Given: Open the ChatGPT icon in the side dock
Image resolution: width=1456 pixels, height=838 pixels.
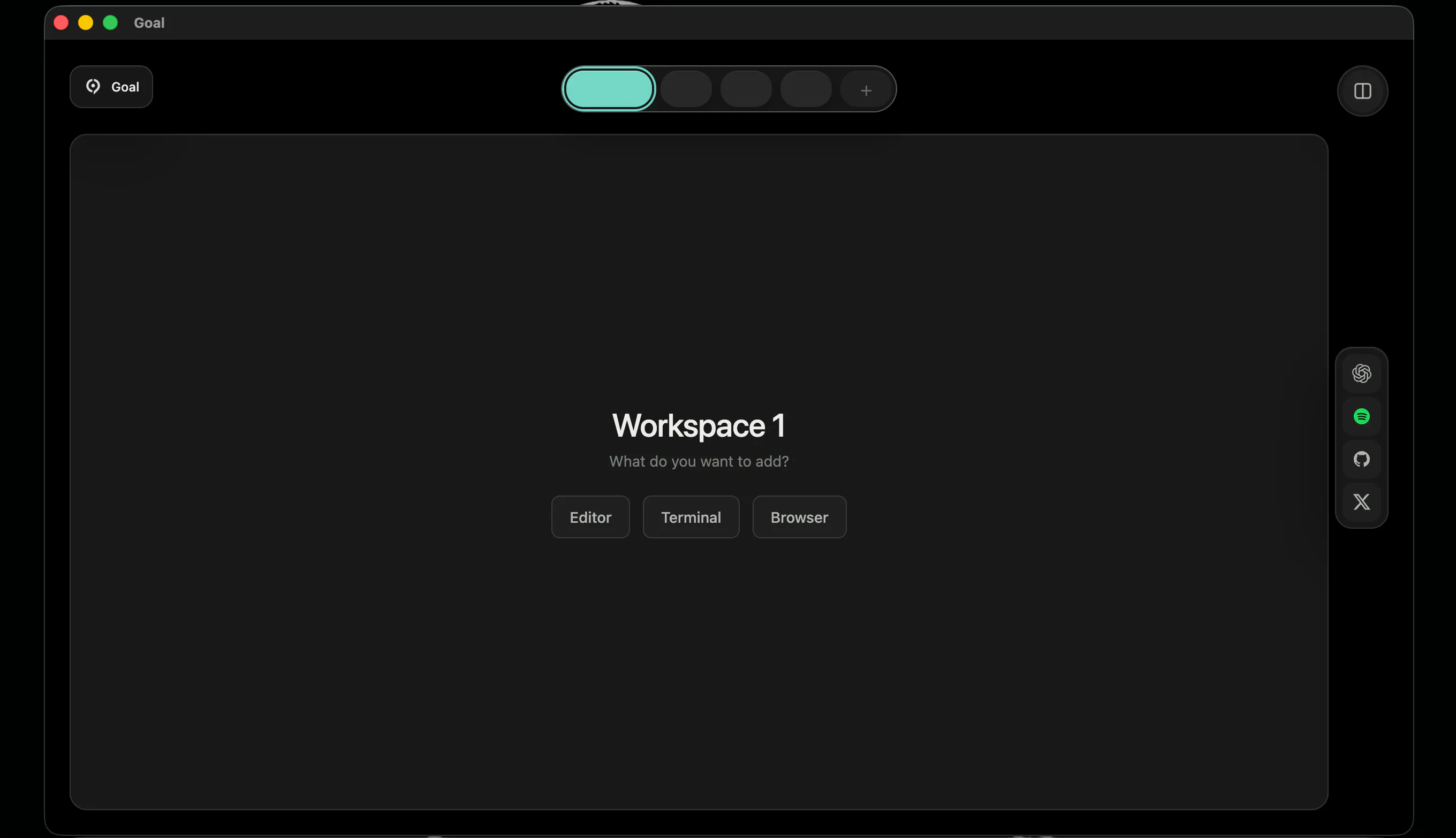Looking at the screenshot, I should click(x=1362, y=374).
